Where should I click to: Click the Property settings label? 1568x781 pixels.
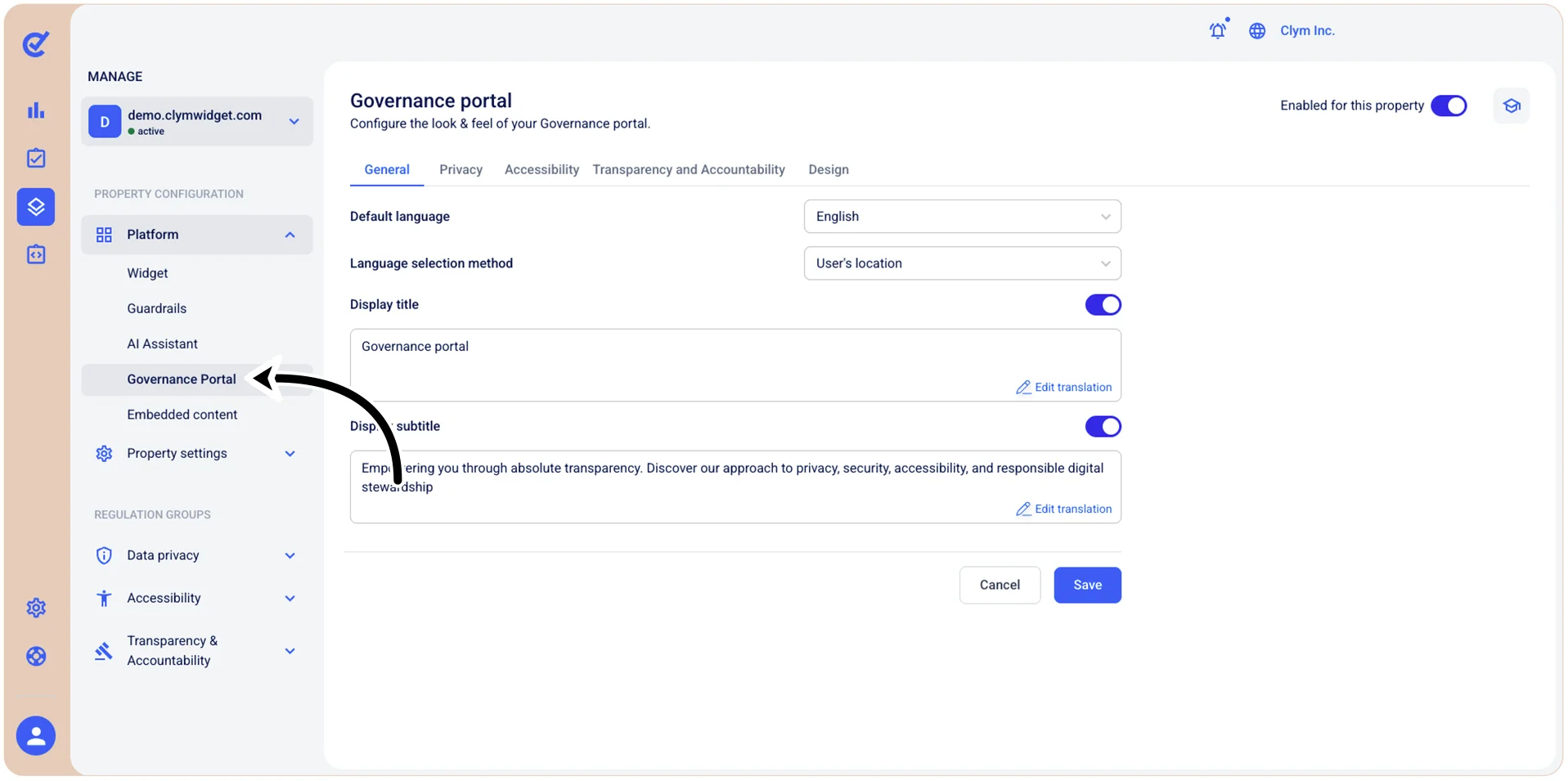pos(177,453)
